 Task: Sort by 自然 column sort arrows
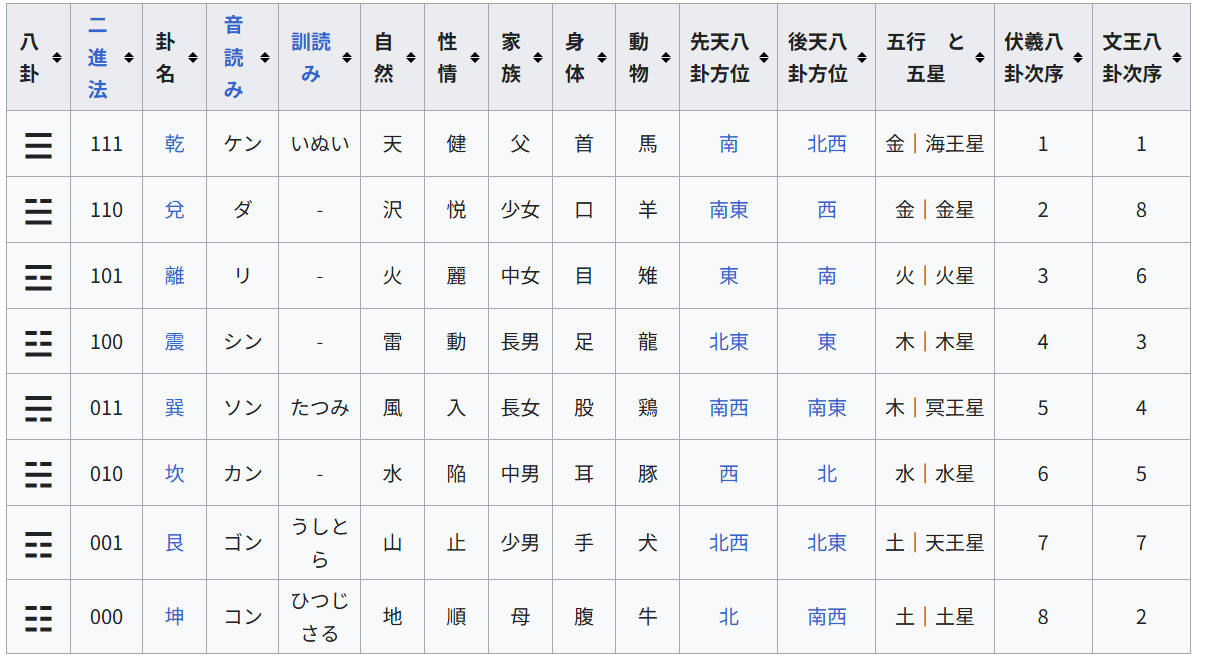point(410,58)
